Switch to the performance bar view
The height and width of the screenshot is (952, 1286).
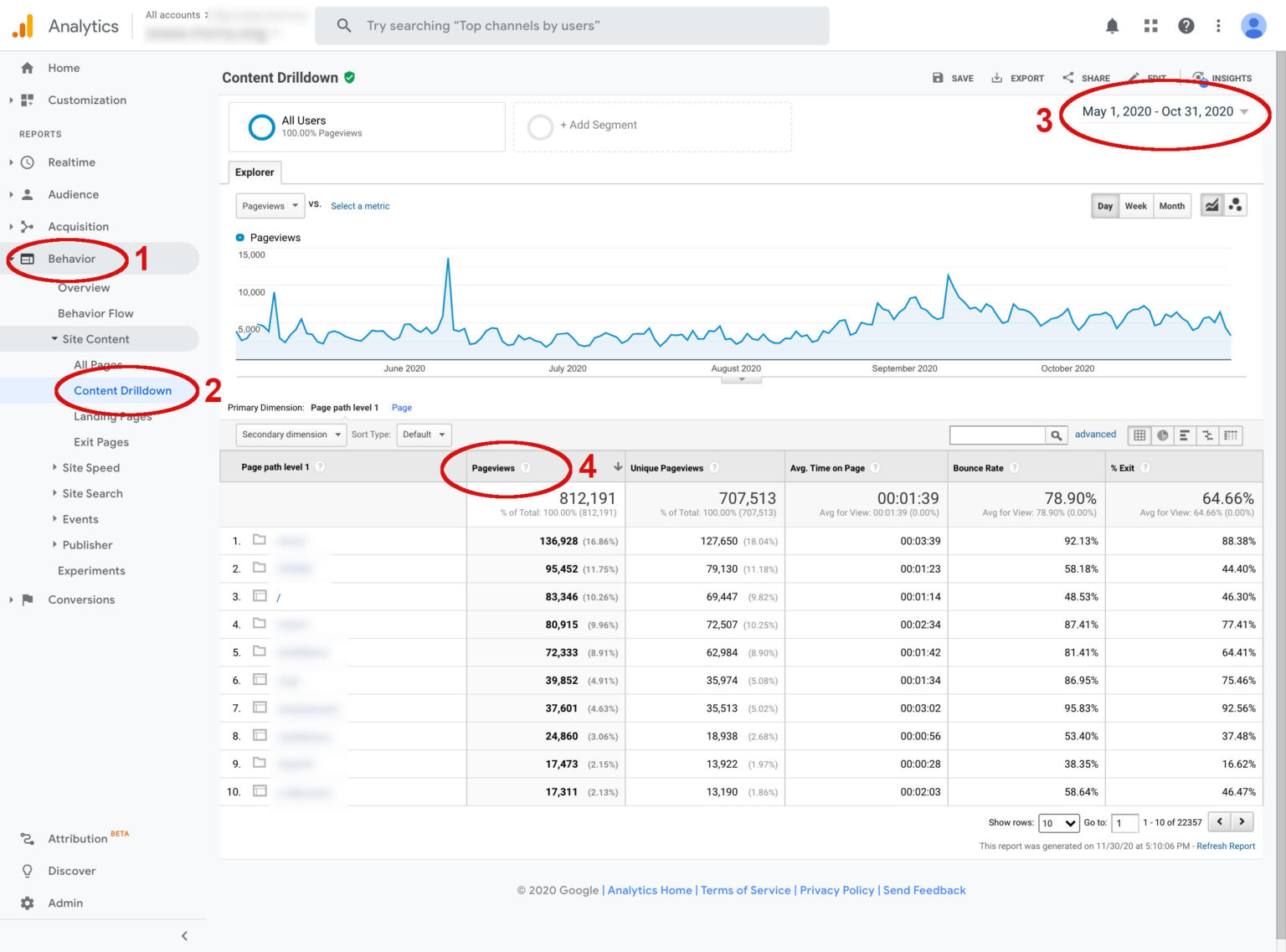pos(1185,435)
